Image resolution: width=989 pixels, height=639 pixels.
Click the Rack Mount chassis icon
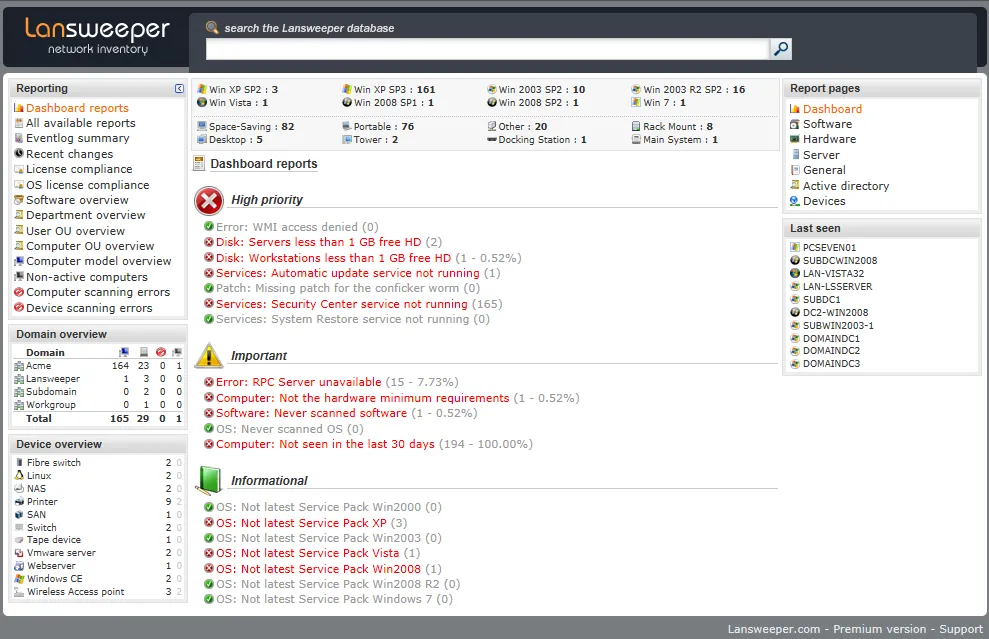pos(636,126)
